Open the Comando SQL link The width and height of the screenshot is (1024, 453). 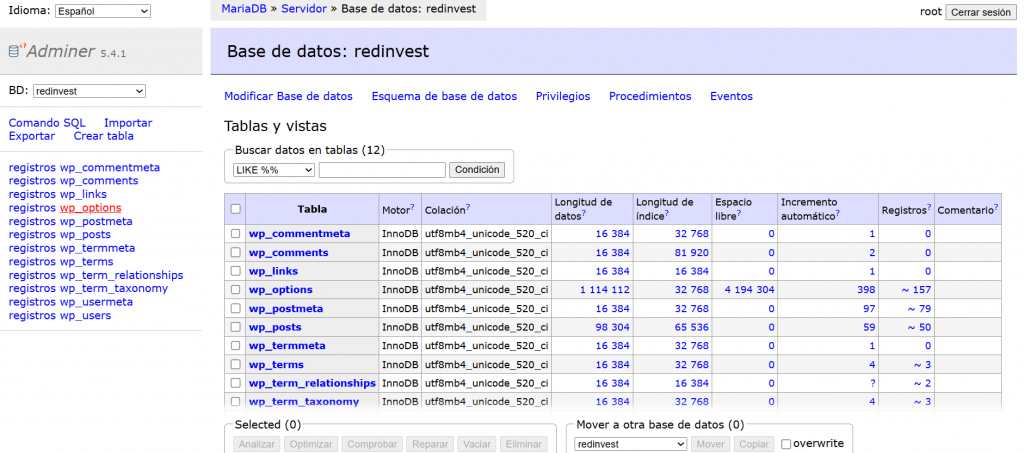(47, 122)
